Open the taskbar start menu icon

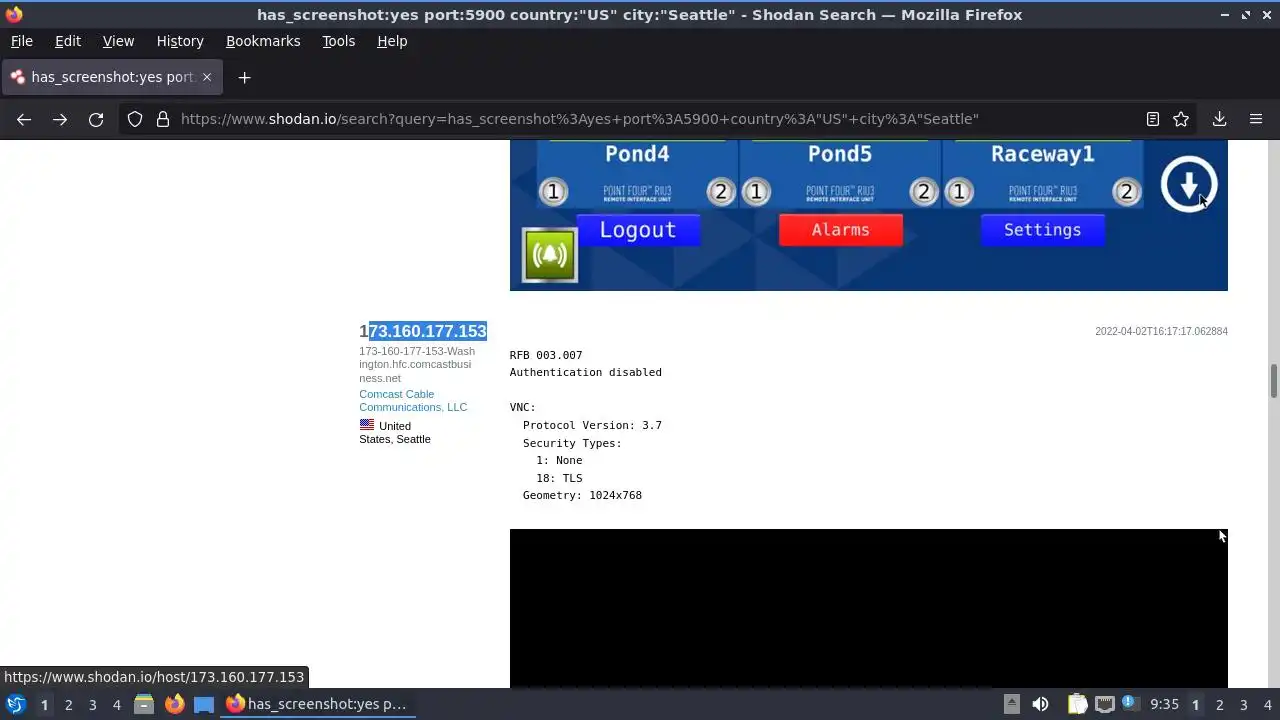15,705
